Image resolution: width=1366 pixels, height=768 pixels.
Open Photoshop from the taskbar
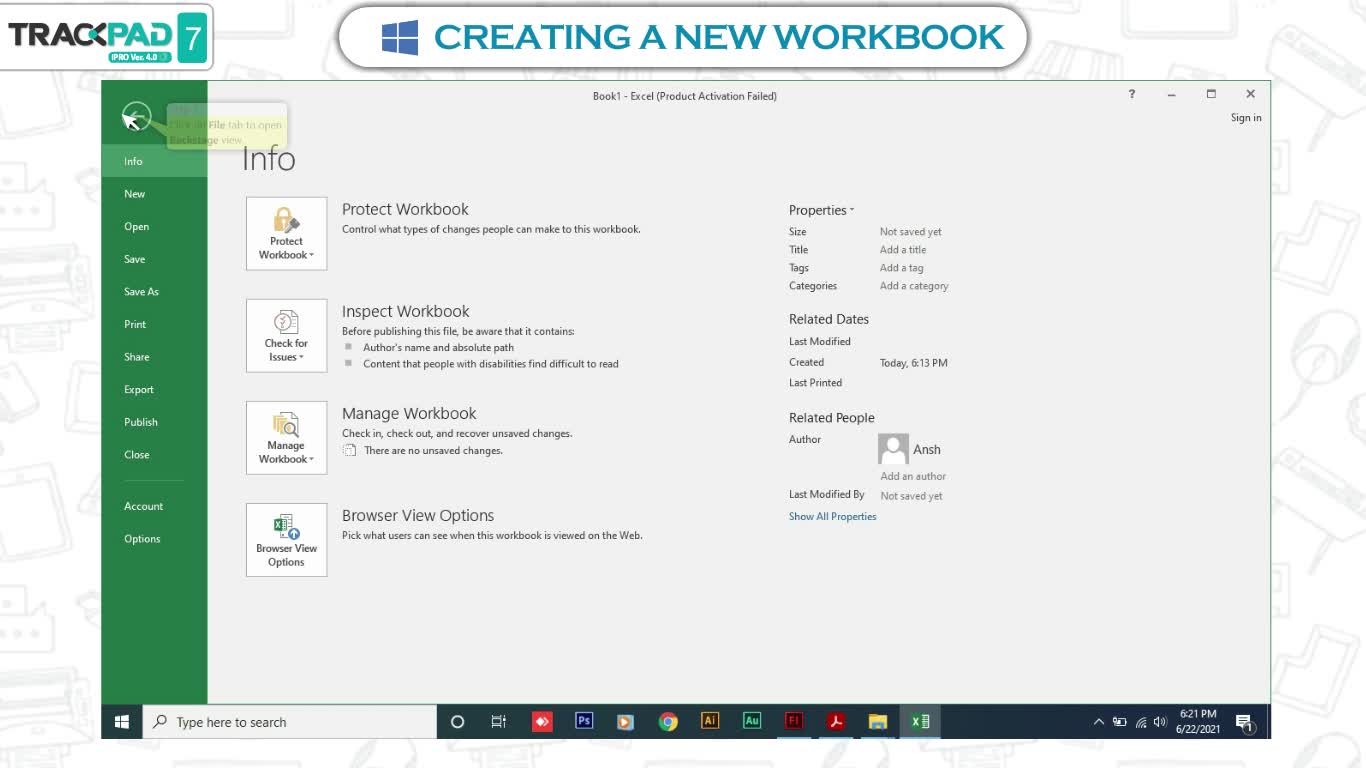tap(584, 721)
